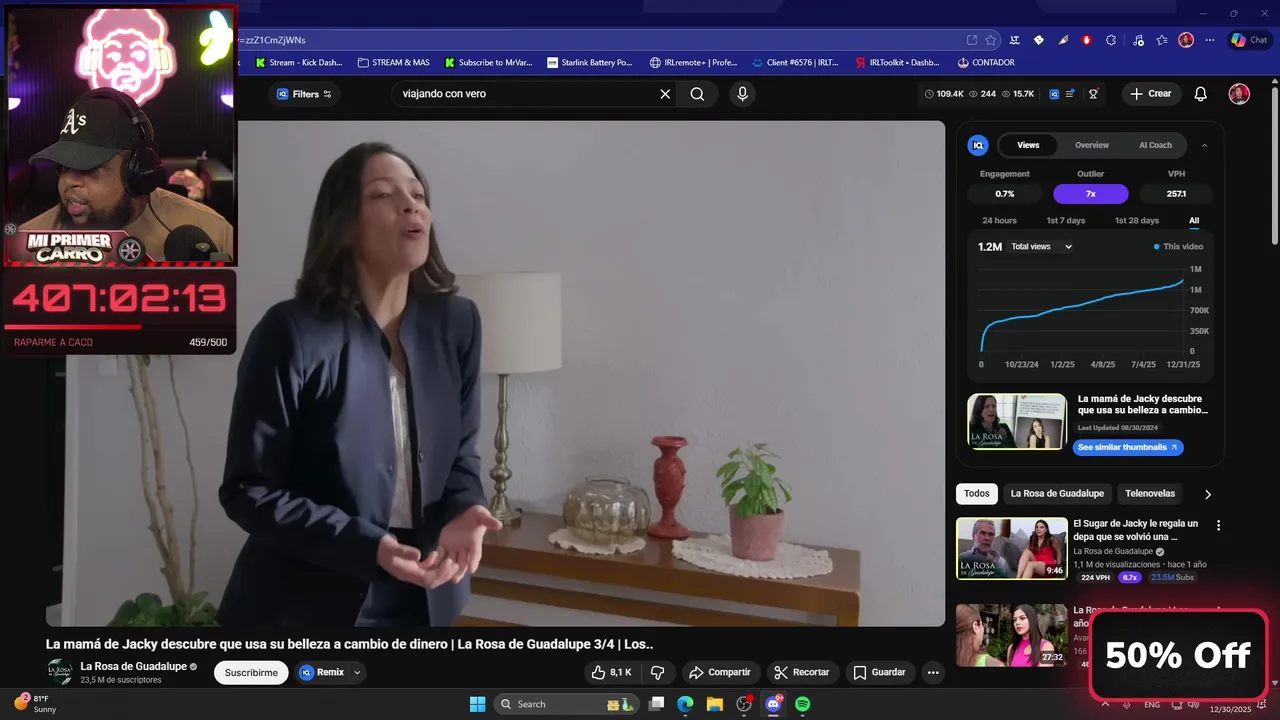Select 1st 28 days range
Image resolution: width=1280 pixels, height=720 pixels.
1137,220
